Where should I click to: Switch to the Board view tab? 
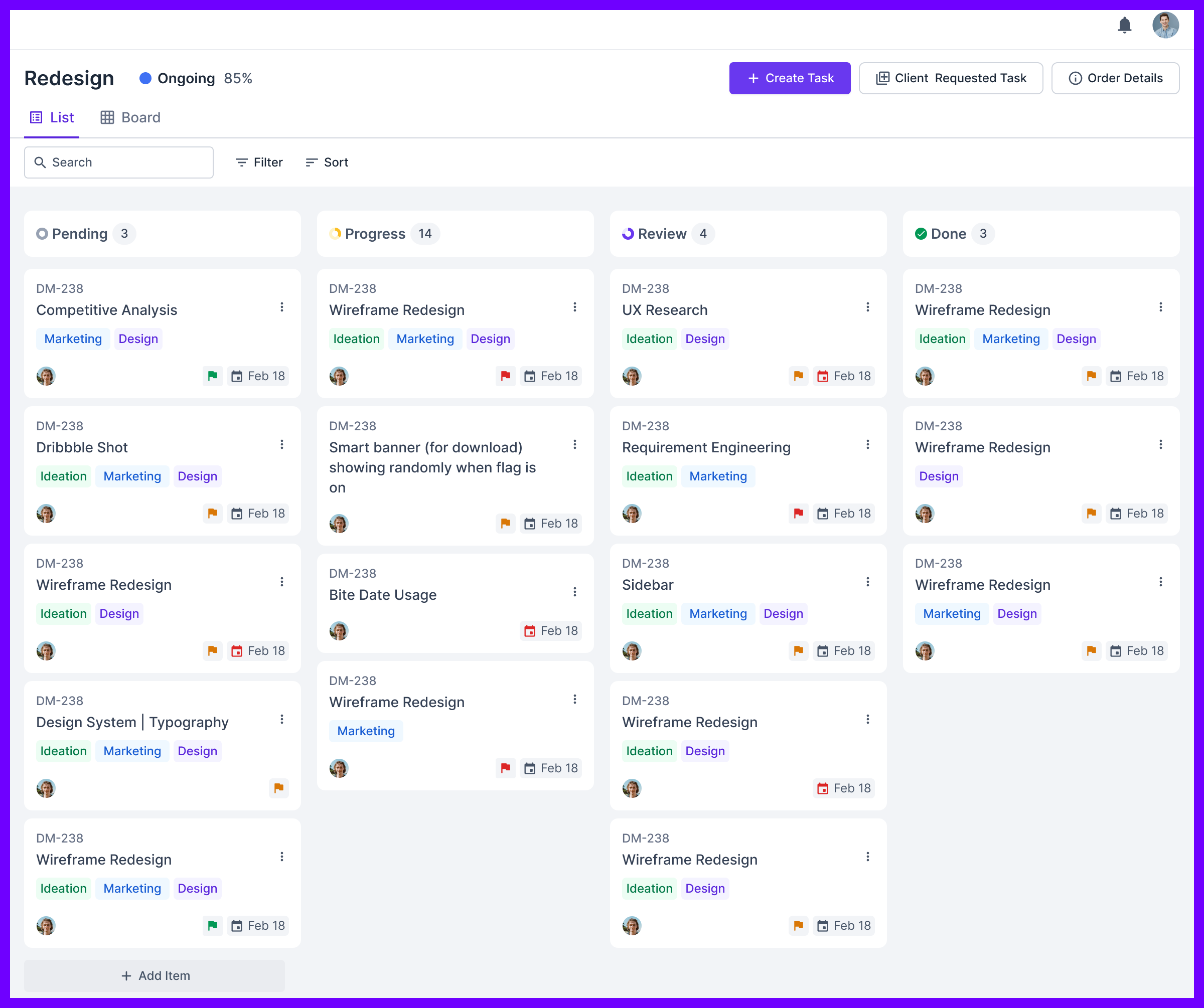130,117
